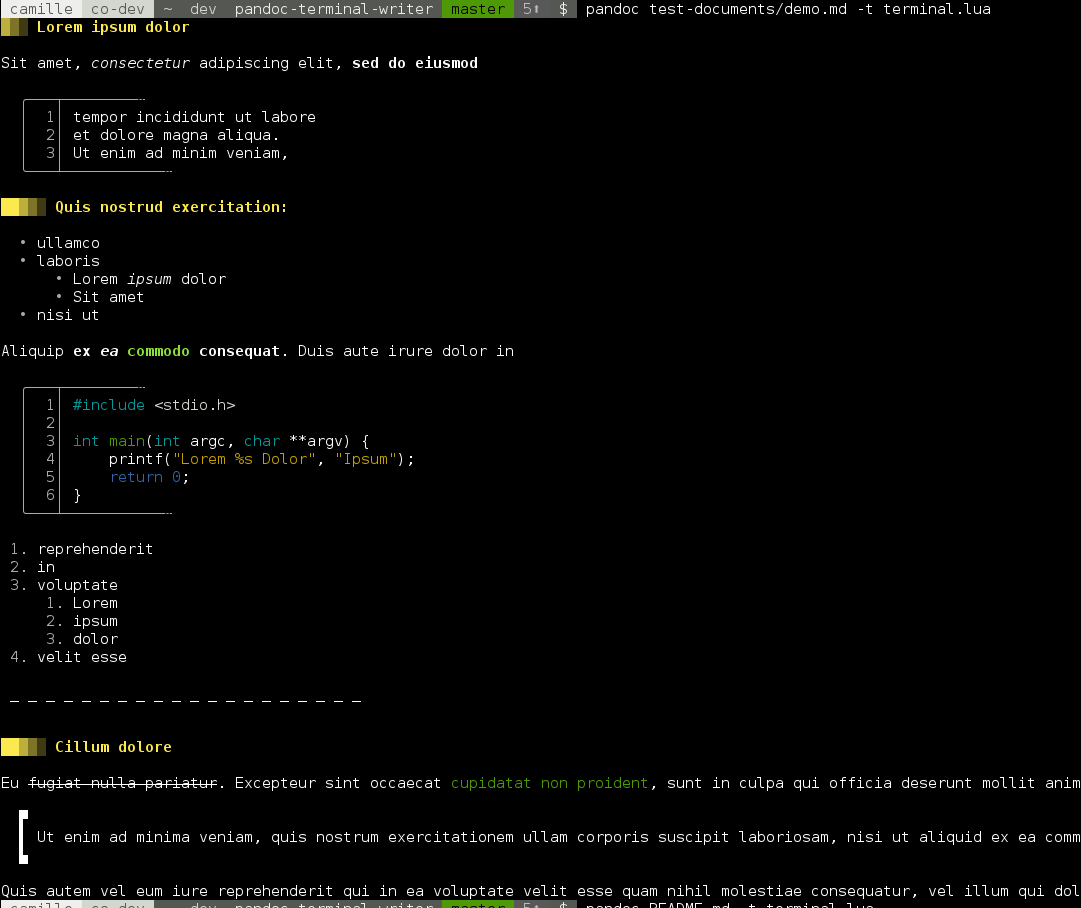Click the 'return' keyword in code
The height and width of the screenshot is (908, 1081).
[x=136, y=477]
